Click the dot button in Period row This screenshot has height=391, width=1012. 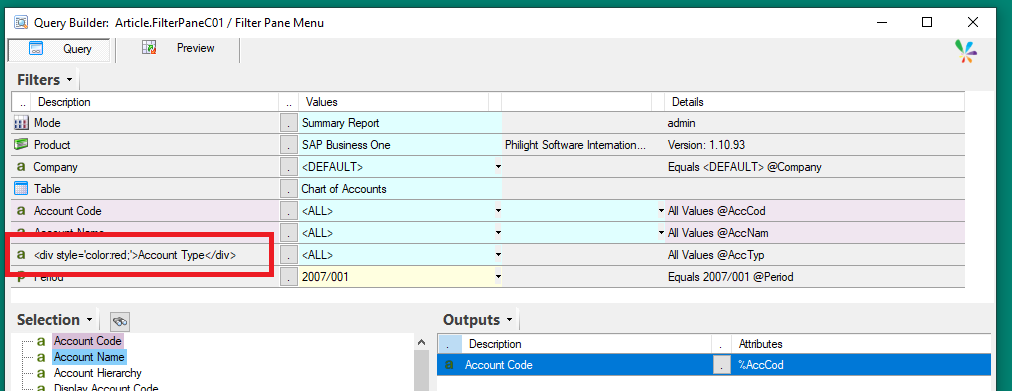[x=288, y=276]
